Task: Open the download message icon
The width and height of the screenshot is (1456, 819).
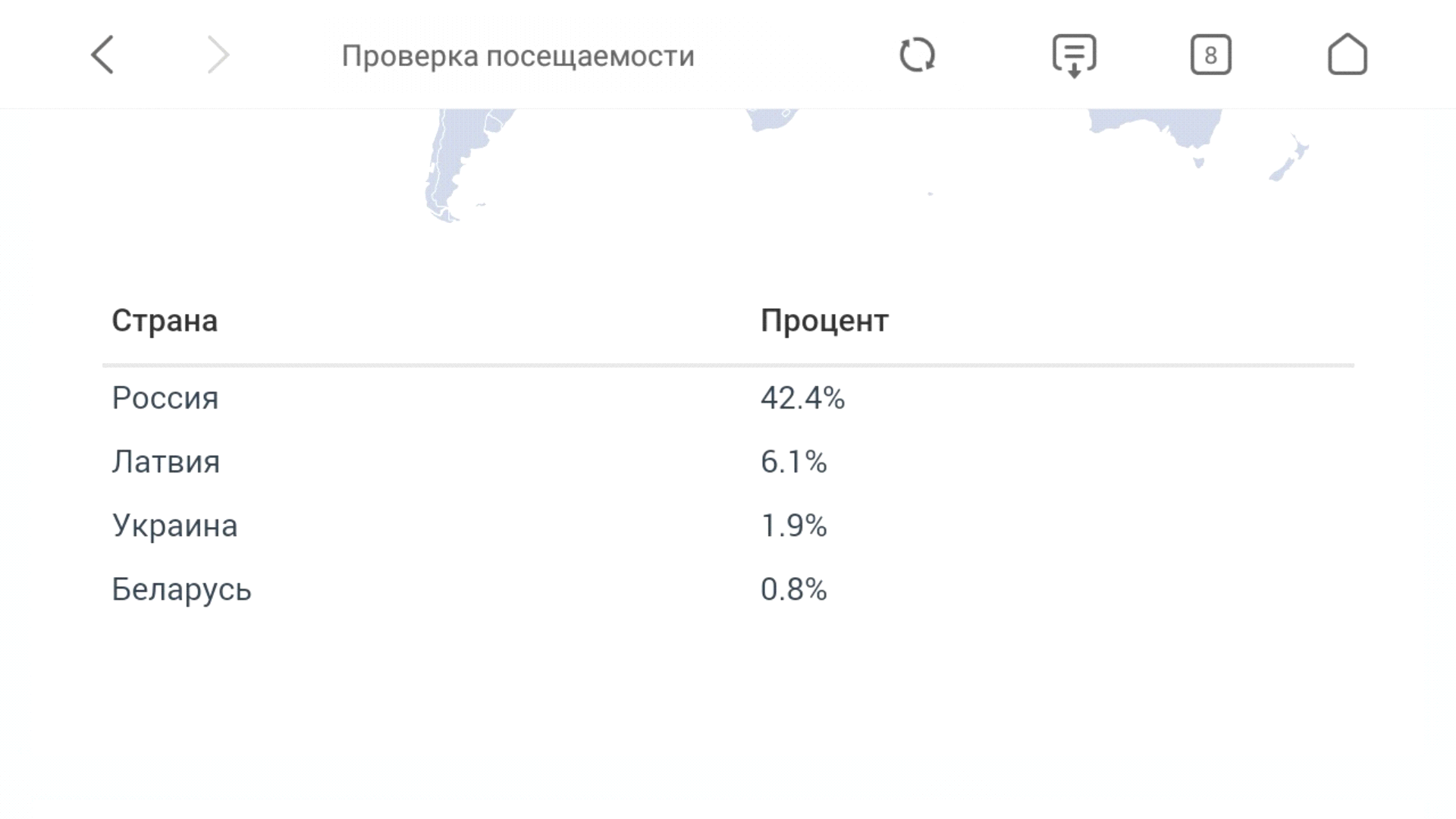Action: pos(1074,55)
